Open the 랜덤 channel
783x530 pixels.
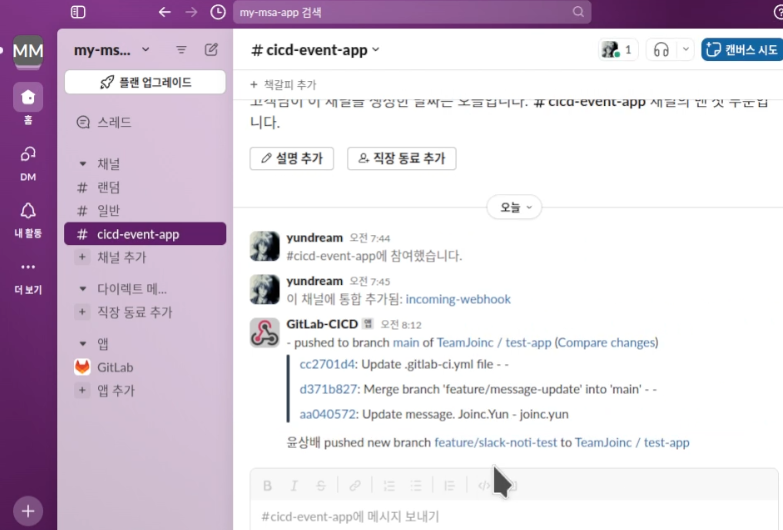(x=145, y=187)
